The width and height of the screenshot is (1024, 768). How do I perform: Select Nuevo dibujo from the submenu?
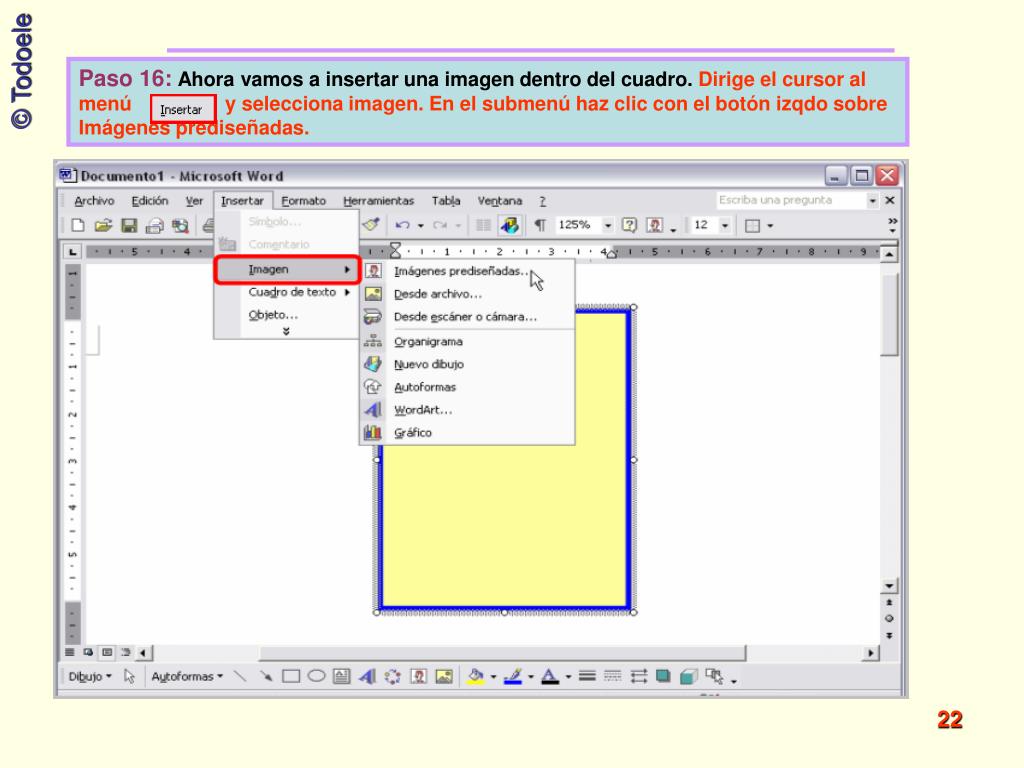pos(467,364)
